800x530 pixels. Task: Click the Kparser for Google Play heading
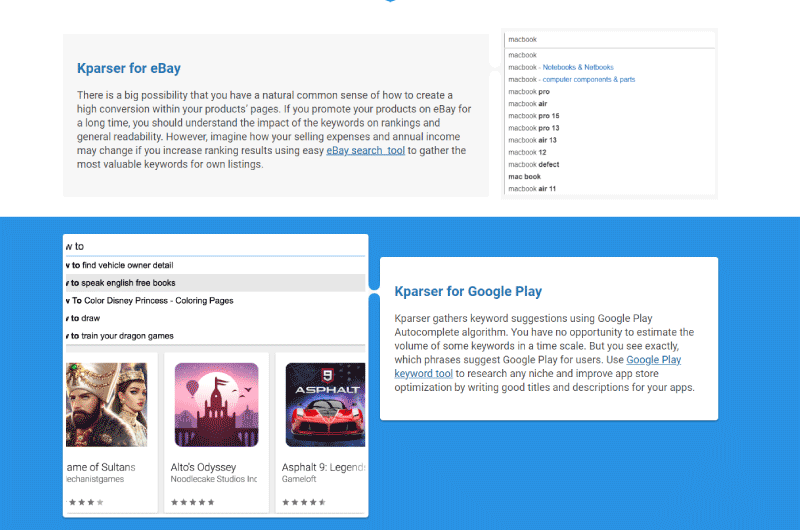(468, 291)
